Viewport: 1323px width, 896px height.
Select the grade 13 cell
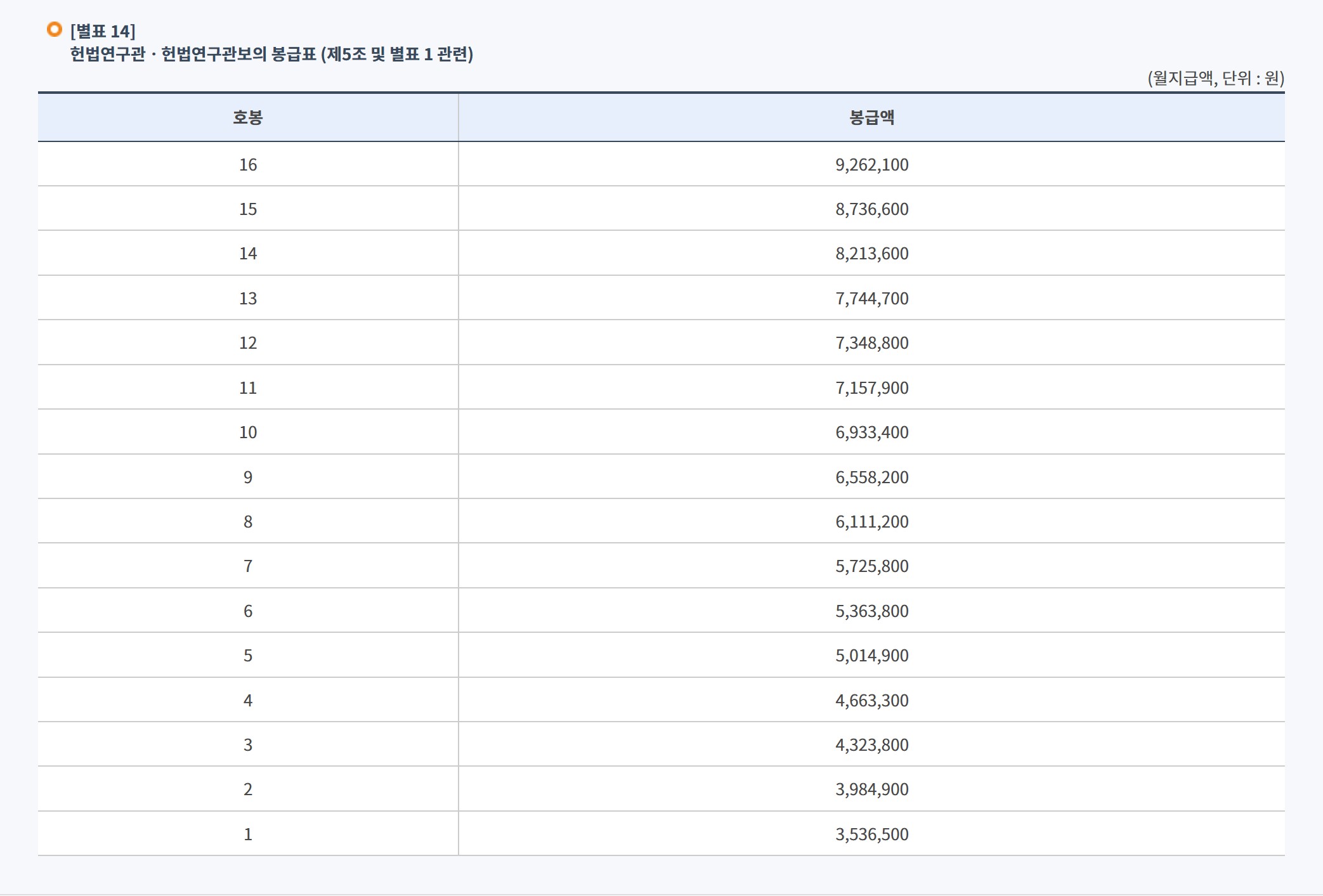[247, 299]
